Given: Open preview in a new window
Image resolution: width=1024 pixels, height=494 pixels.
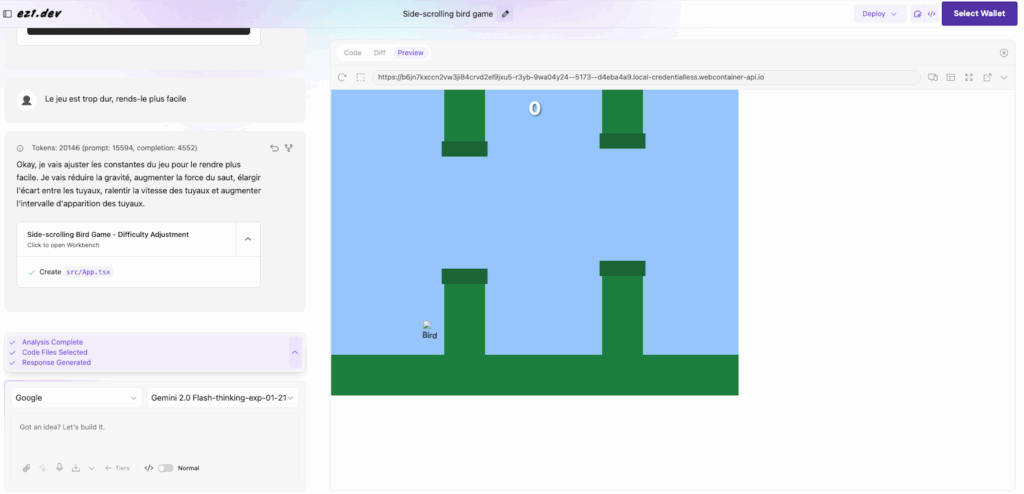Looking at the screenshot, I should (987, 77).
